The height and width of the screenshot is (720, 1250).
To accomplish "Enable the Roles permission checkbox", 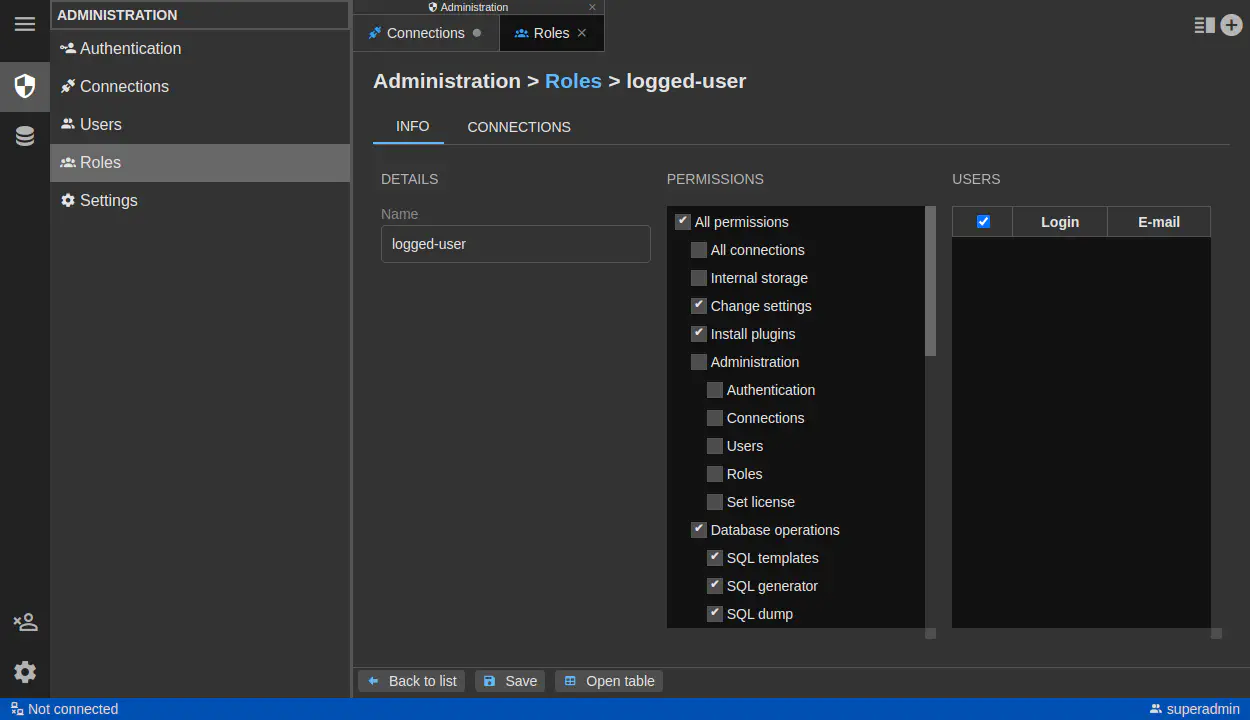I will (x=715, y=474).
